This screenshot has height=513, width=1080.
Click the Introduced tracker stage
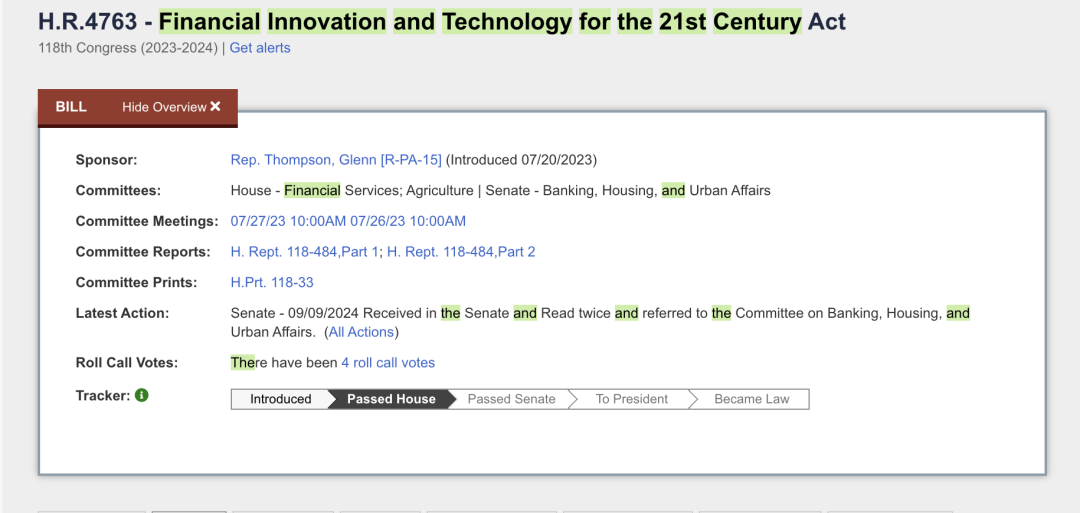pos(280,399)
